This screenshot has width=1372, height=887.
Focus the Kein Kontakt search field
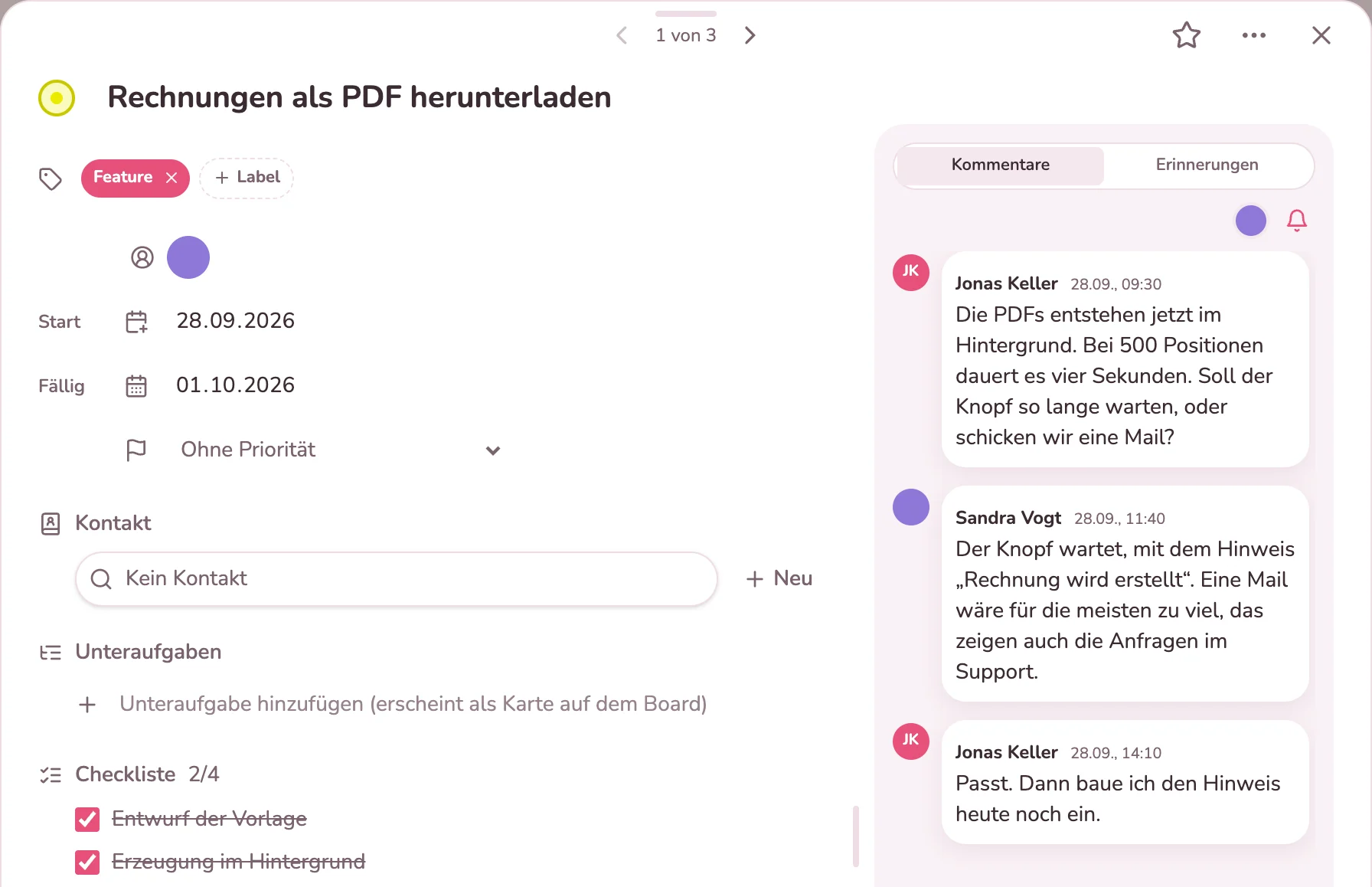pos(397,579)
